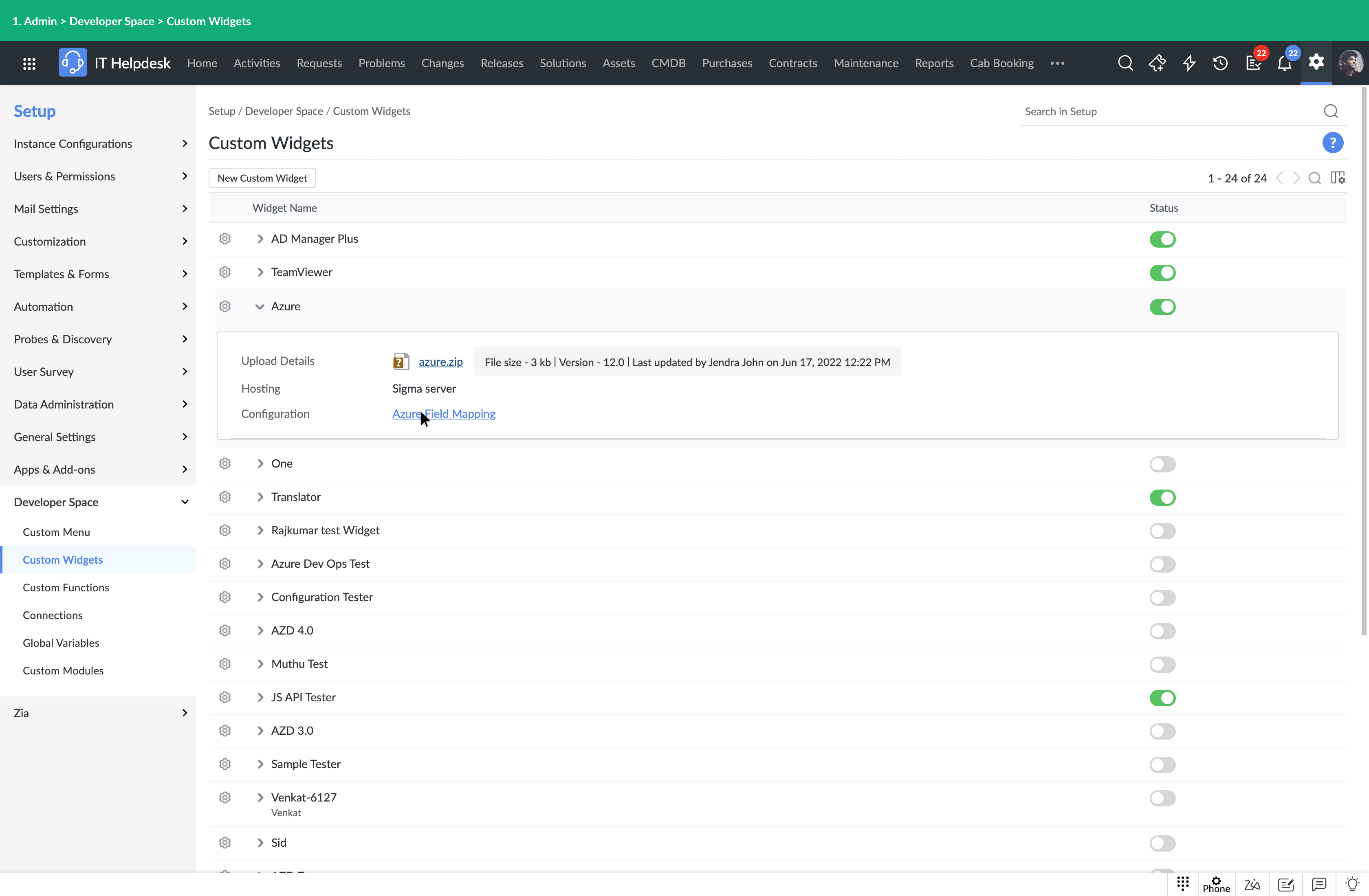The height and width of the screenshot is (896, 1369).
Task: Click the blue help question icon
Action: pos(1332,143)
